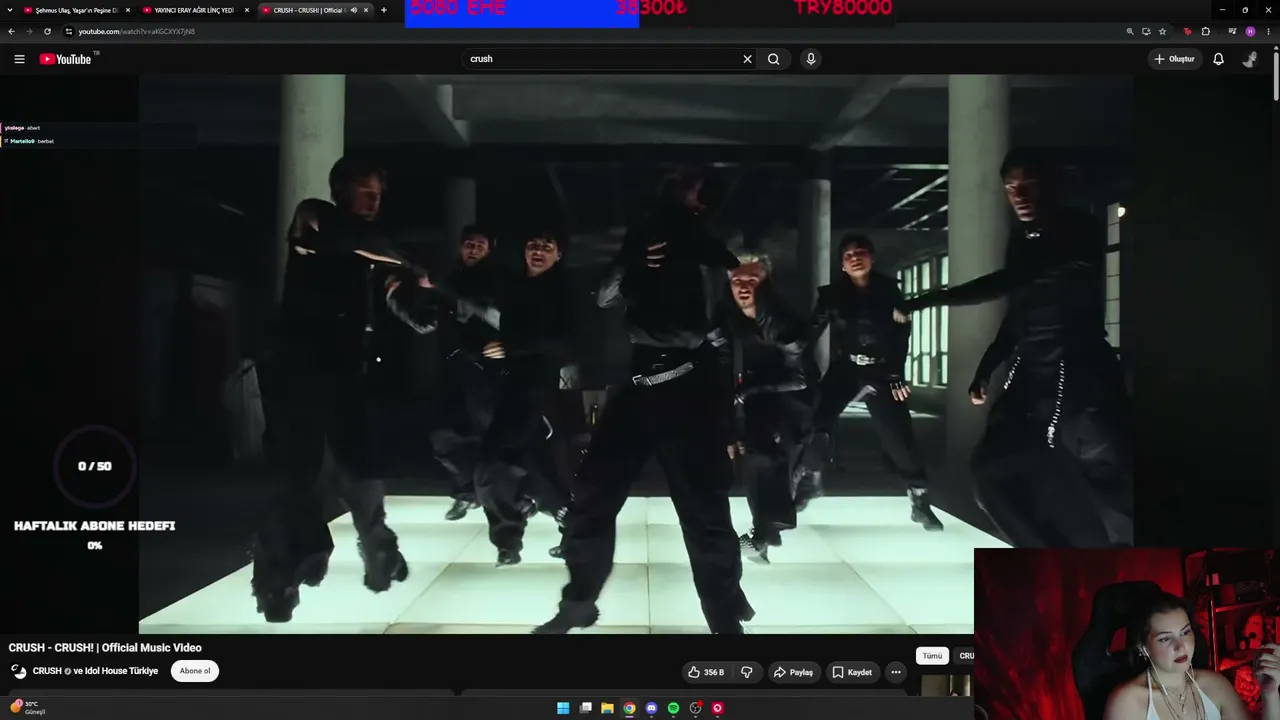
Task: View site information icon in address bar
Action: tap(69, 31)
